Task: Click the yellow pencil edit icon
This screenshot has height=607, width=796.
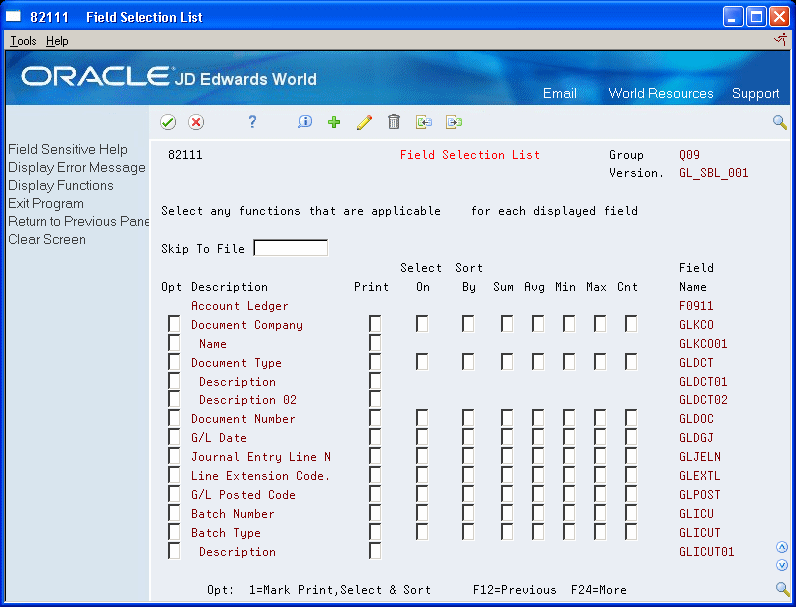Action: tap(364, 122)
